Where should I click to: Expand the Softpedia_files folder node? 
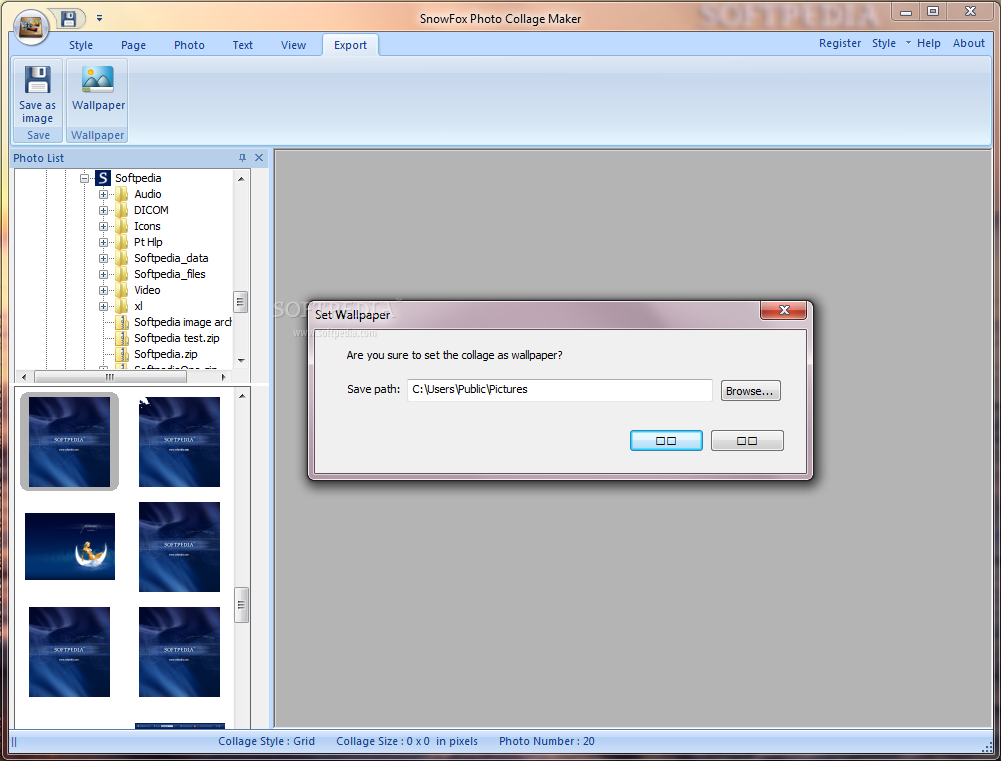103,274
